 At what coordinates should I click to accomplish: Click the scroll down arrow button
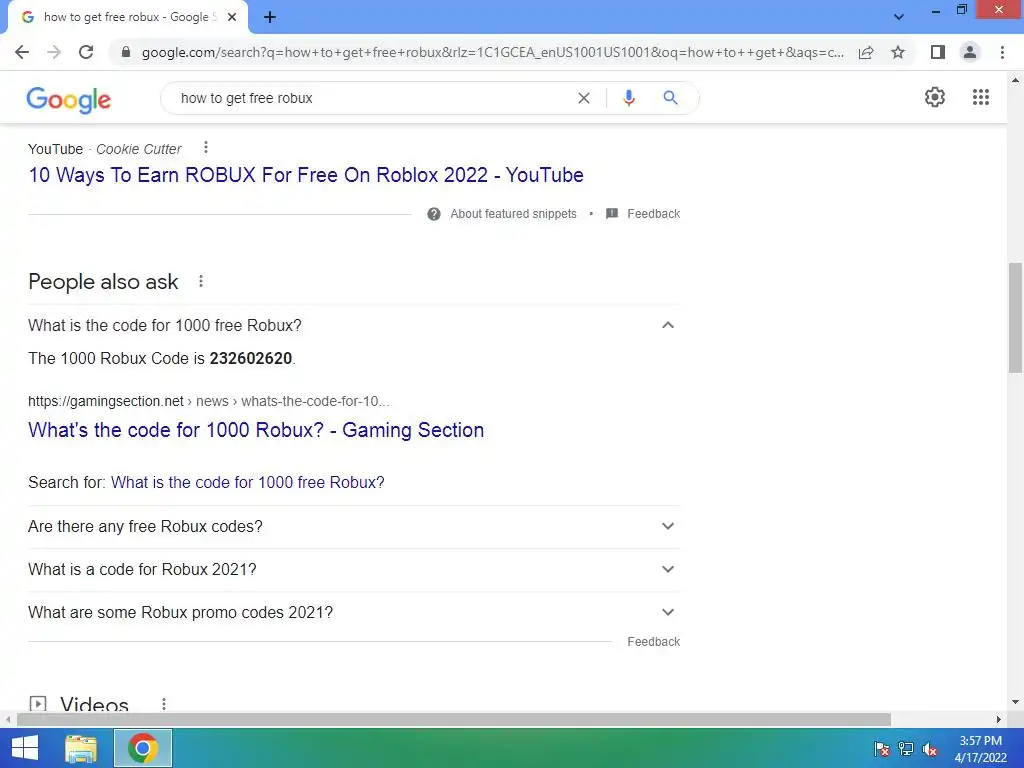click(x=1015, y=703)
